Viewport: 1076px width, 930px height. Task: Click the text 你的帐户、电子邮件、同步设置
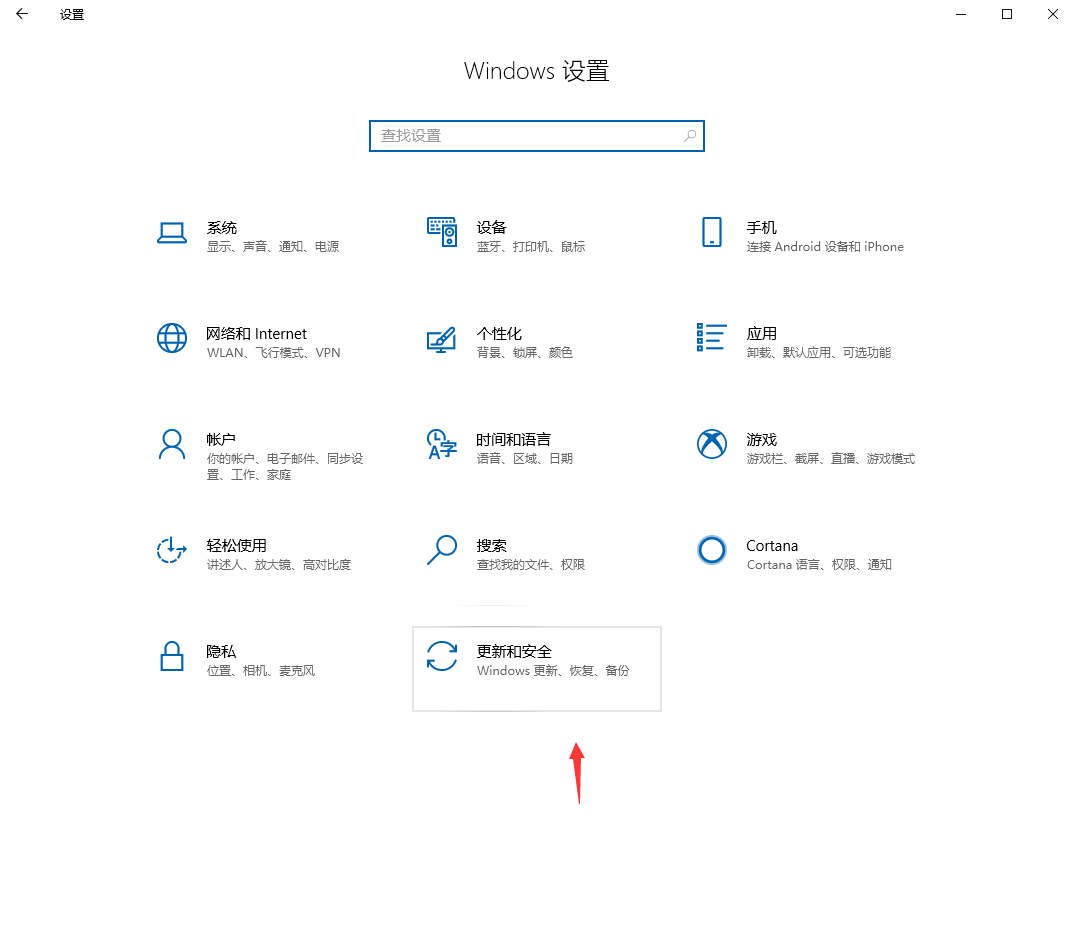(285, 467)
